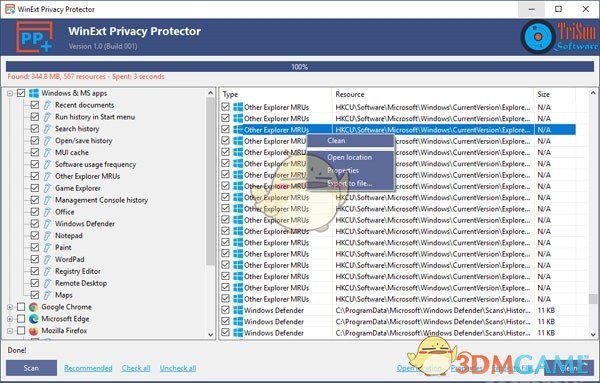Click the left tree scroll down arrow
600x383 pixels.
(210, 334)
